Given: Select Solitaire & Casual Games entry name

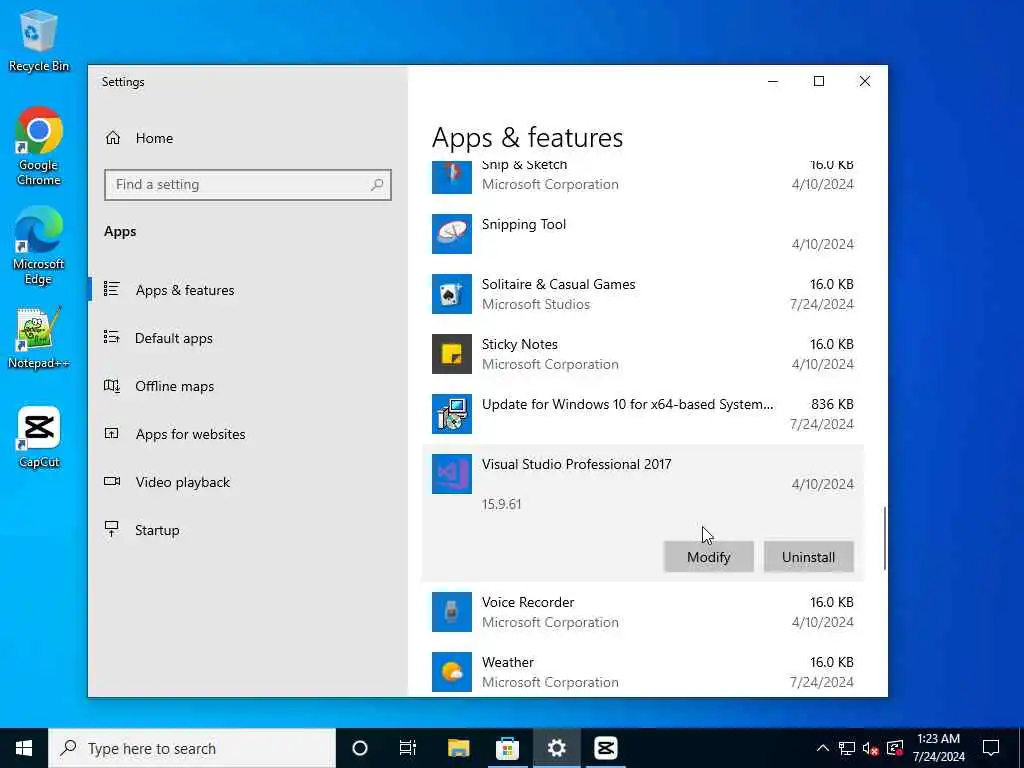Looking at the screenshot, I should pyautogui.click(x=558, y=284).
